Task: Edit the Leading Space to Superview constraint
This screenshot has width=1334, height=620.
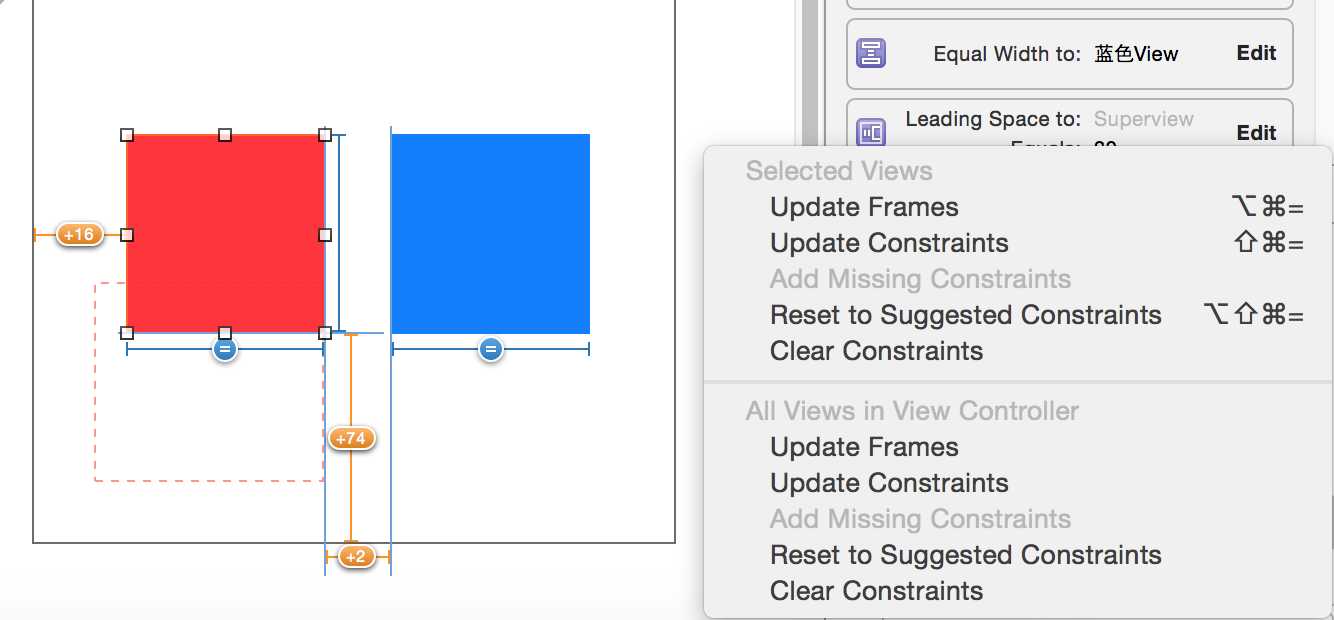Action: 1256,133
